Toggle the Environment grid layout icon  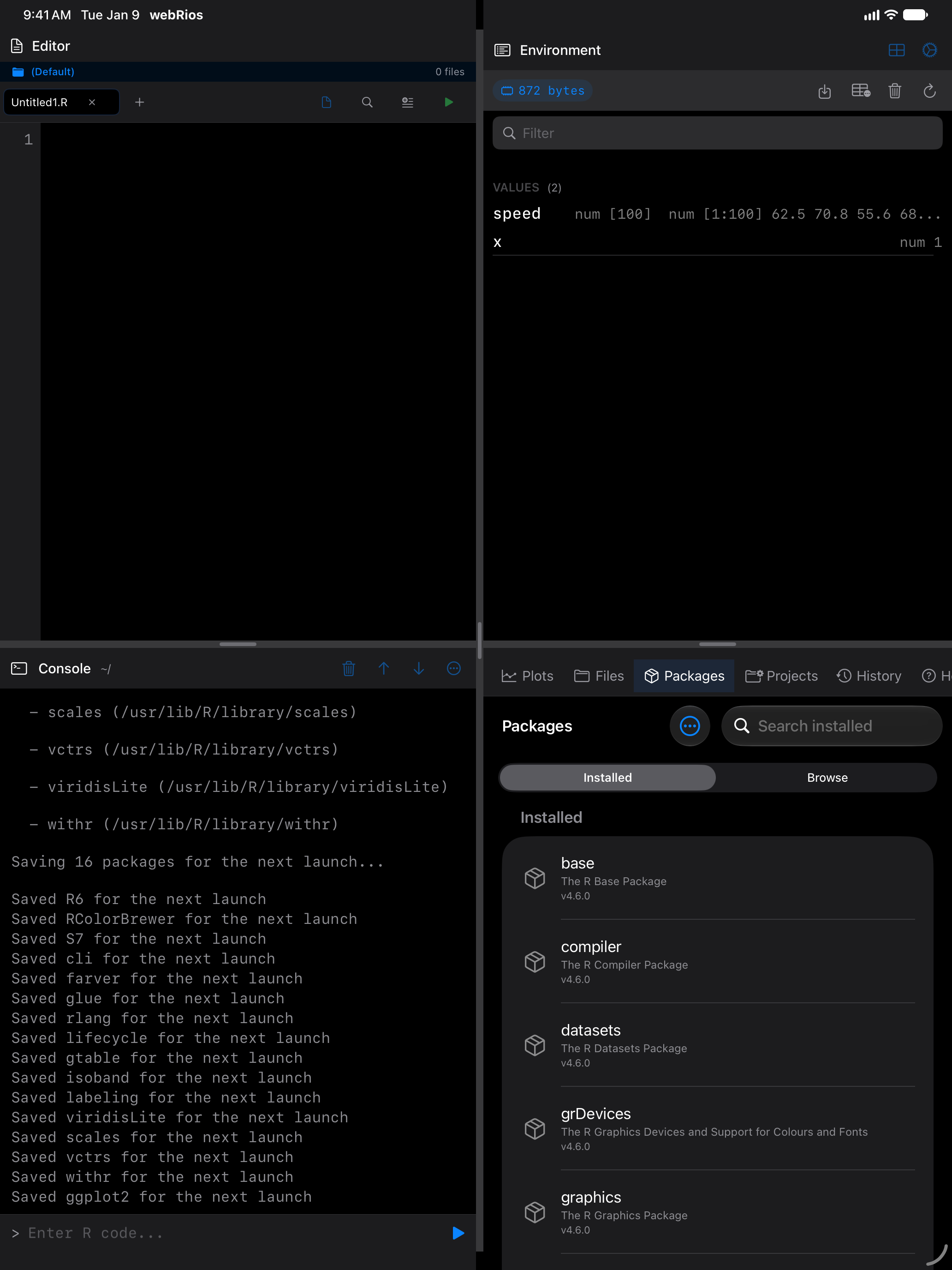coord(896,50)
